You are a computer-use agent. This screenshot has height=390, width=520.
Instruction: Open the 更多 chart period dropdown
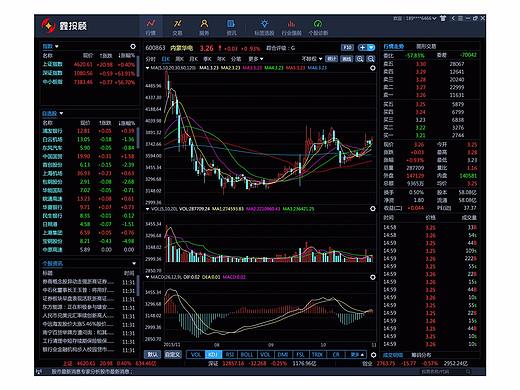tap(256, 59)
